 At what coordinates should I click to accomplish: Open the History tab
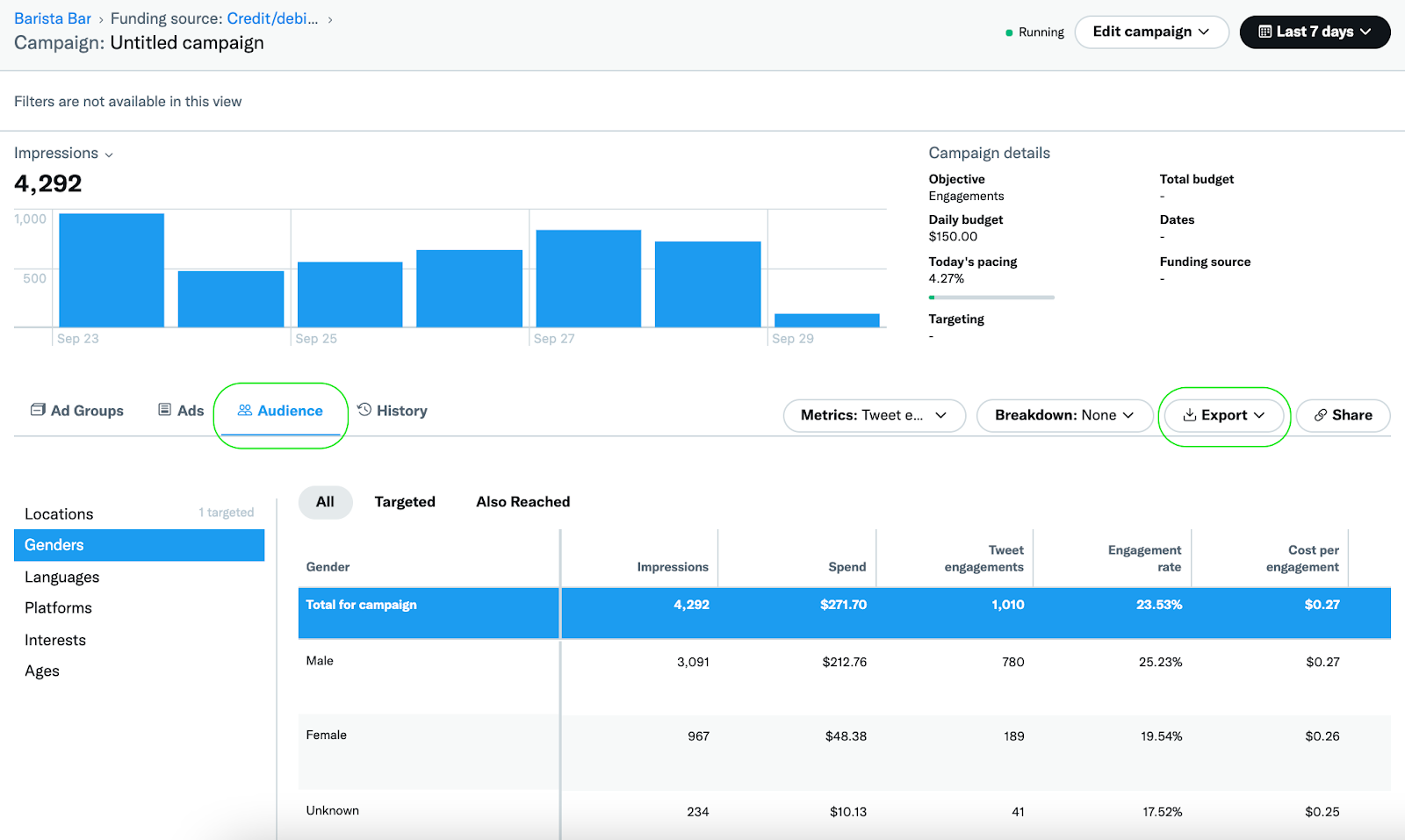[x=393, y=411]
